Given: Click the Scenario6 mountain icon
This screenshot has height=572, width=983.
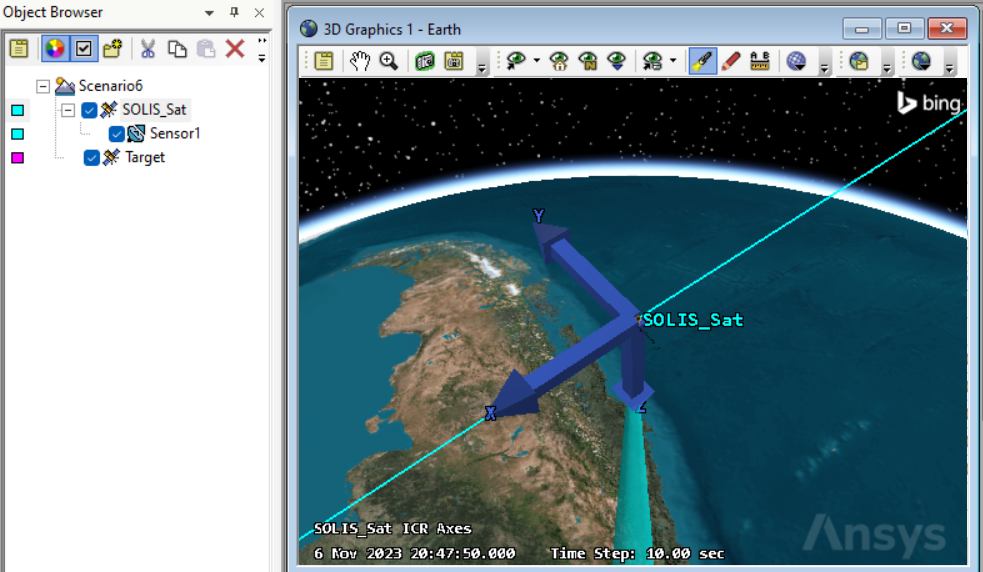Looking at the screenshot, I should click(x=65, y=86).
